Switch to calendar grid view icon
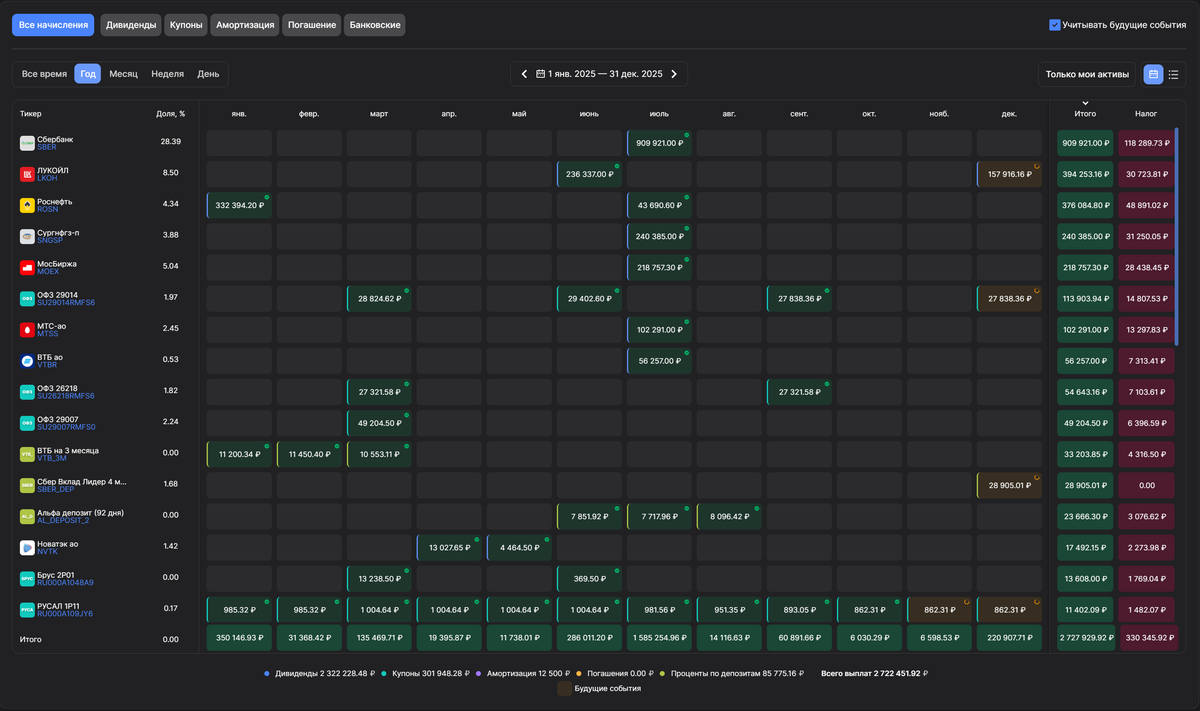This screenshot has width=1200, height=711. click(1153, 74)
